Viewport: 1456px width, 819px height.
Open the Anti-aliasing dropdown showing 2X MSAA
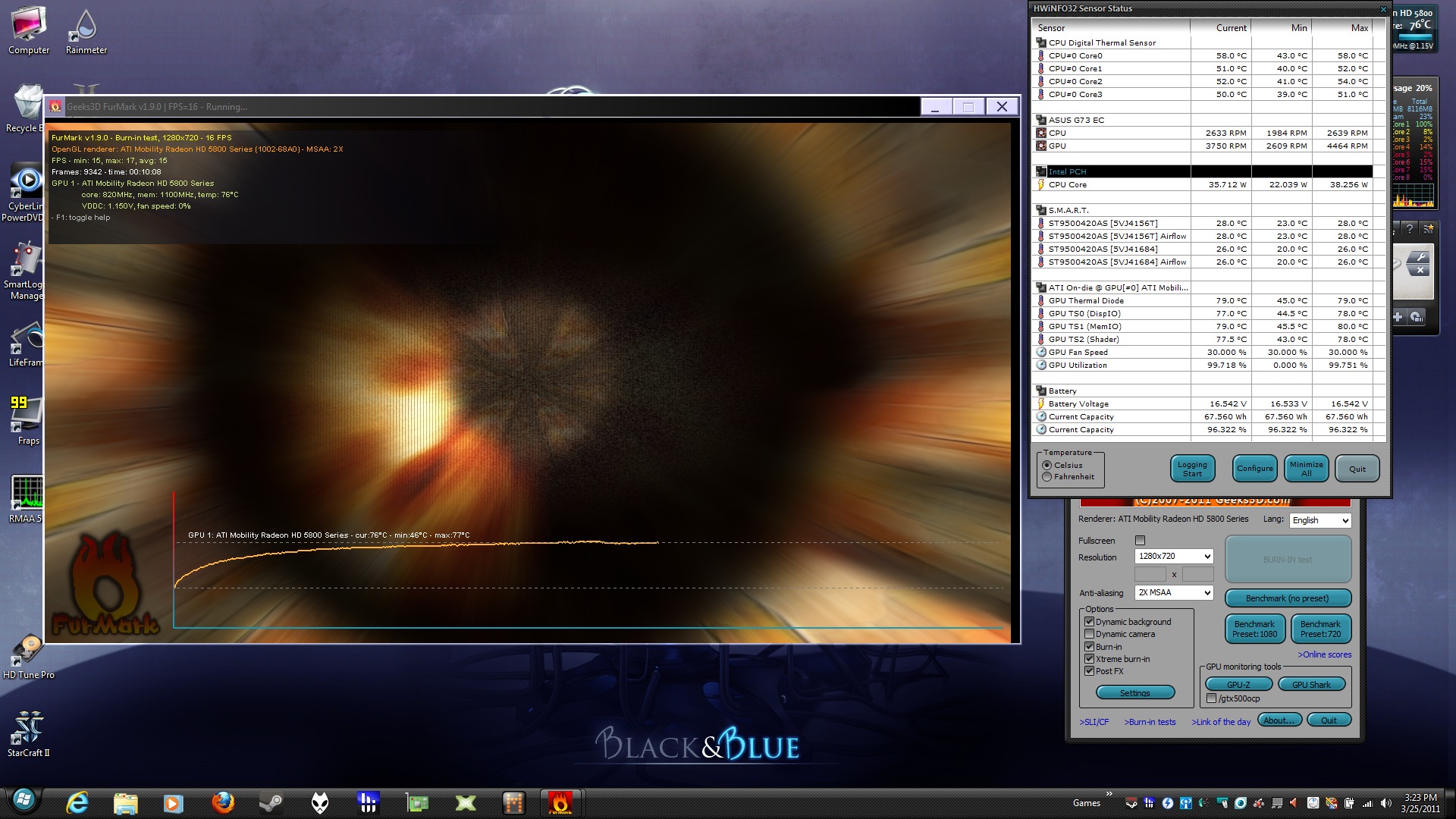pyautogui.click(x=1174, y=592)
